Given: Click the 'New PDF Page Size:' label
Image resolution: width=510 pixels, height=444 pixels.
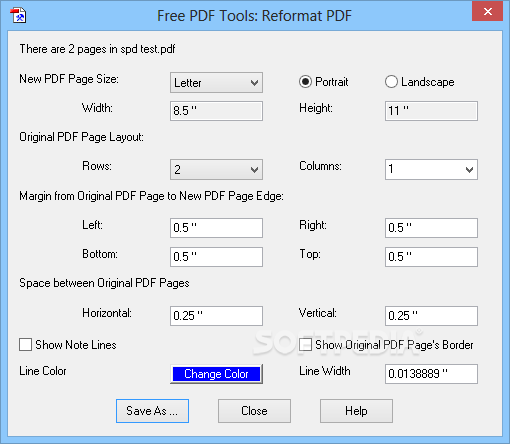Looking at the screenshot, I should pyautogui.click(x=69, y=79).
